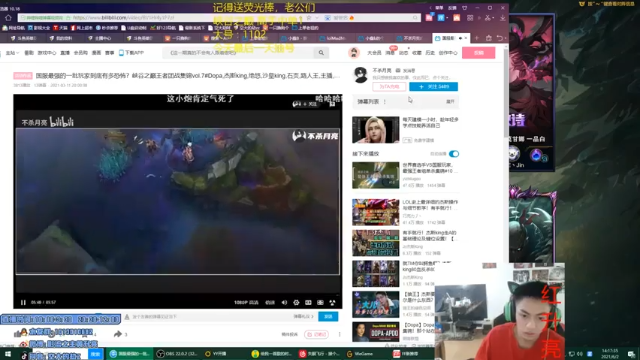Toggle widescreen mode in the player
Image resolution: width=640 pixels, height=360 pixels.
308,302
